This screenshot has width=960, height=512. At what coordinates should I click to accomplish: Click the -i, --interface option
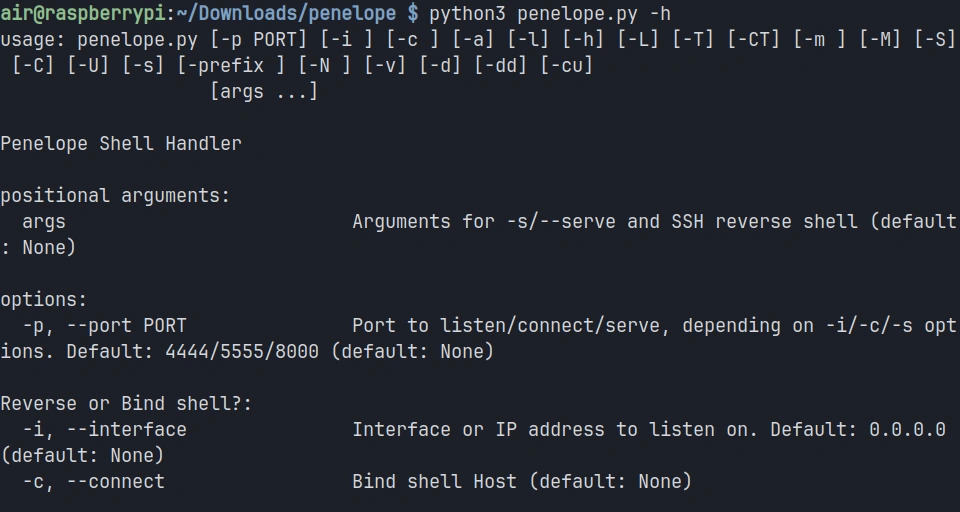click(x=104, y=430)
